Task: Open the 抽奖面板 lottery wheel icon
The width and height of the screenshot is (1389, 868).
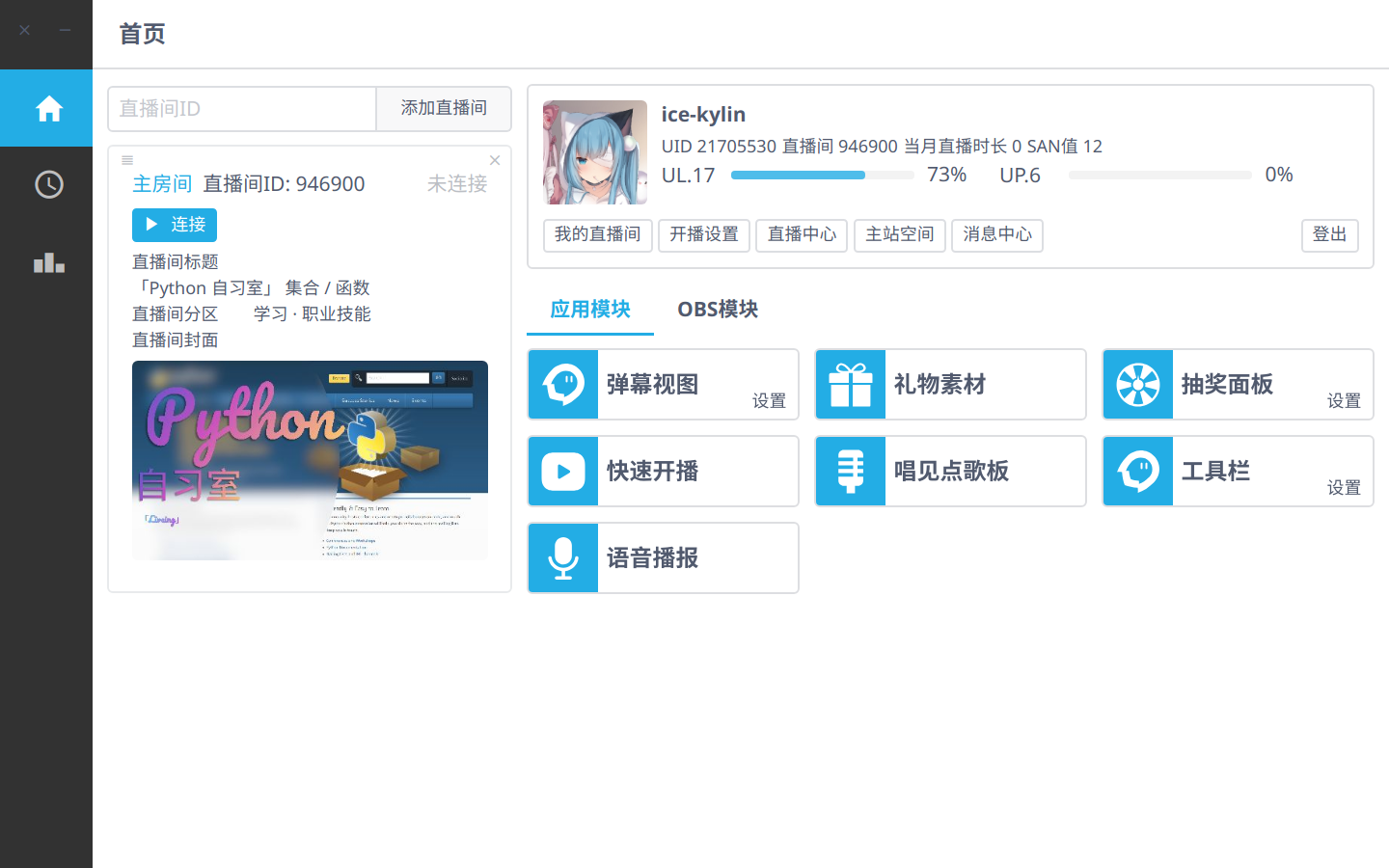Action: click(1138, 385)
